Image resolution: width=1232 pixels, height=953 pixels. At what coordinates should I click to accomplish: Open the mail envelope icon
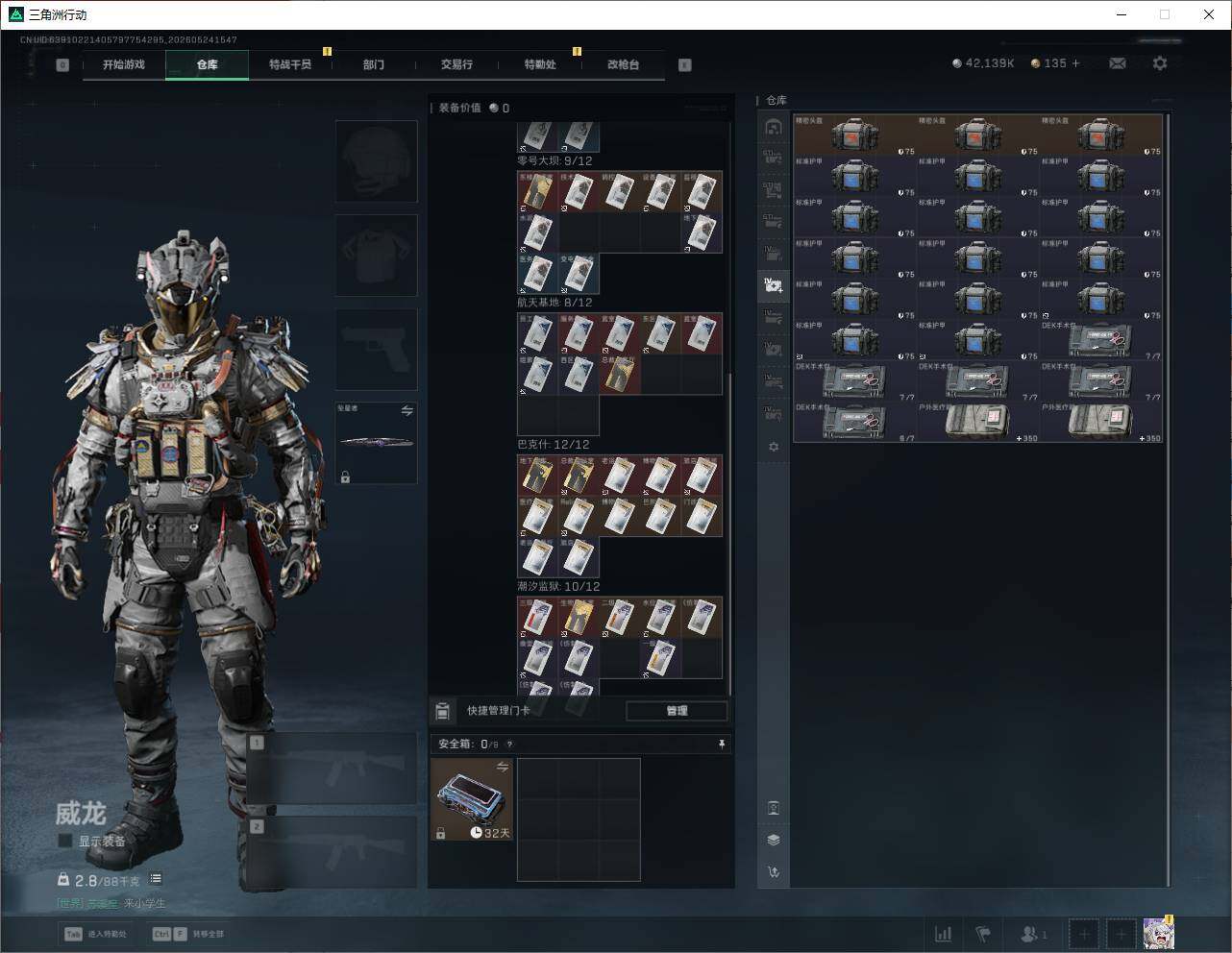1118,63
